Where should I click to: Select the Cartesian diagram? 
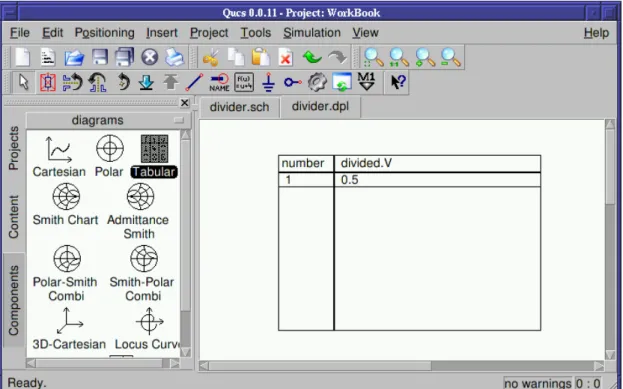[x=59, y=157]
